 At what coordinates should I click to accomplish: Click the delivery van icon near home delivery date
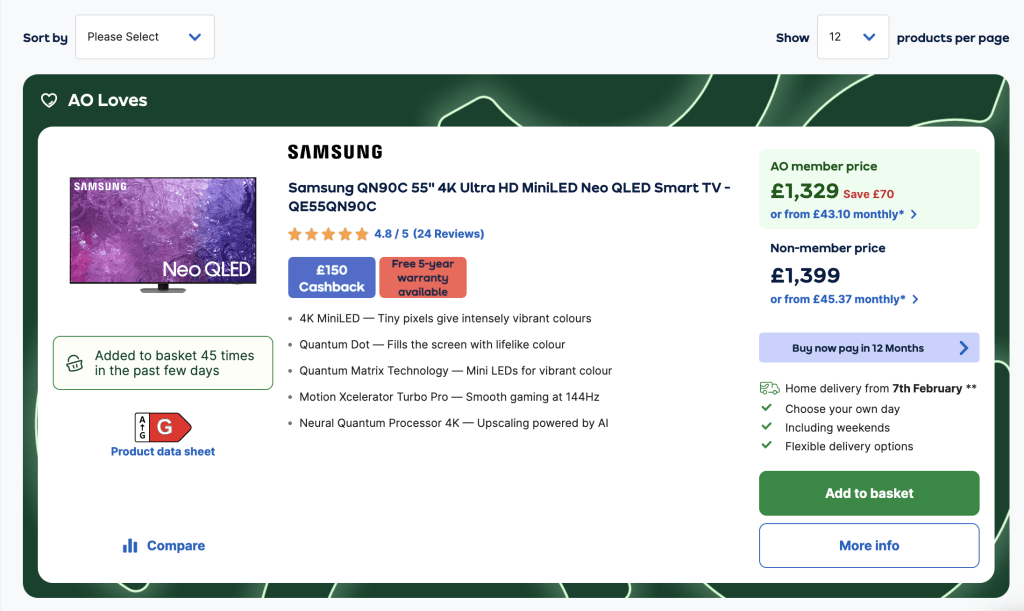[x=771, y=388]
